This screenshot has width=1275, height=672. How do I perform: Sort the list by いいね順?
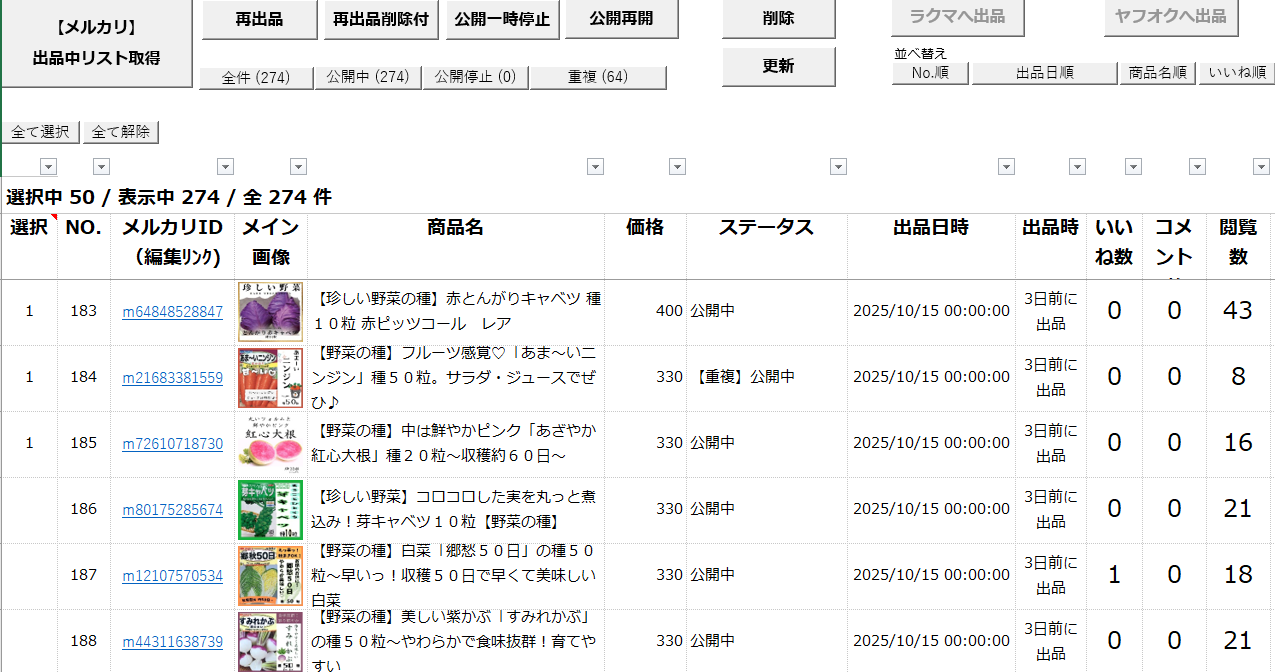(x=1236, y=73)
